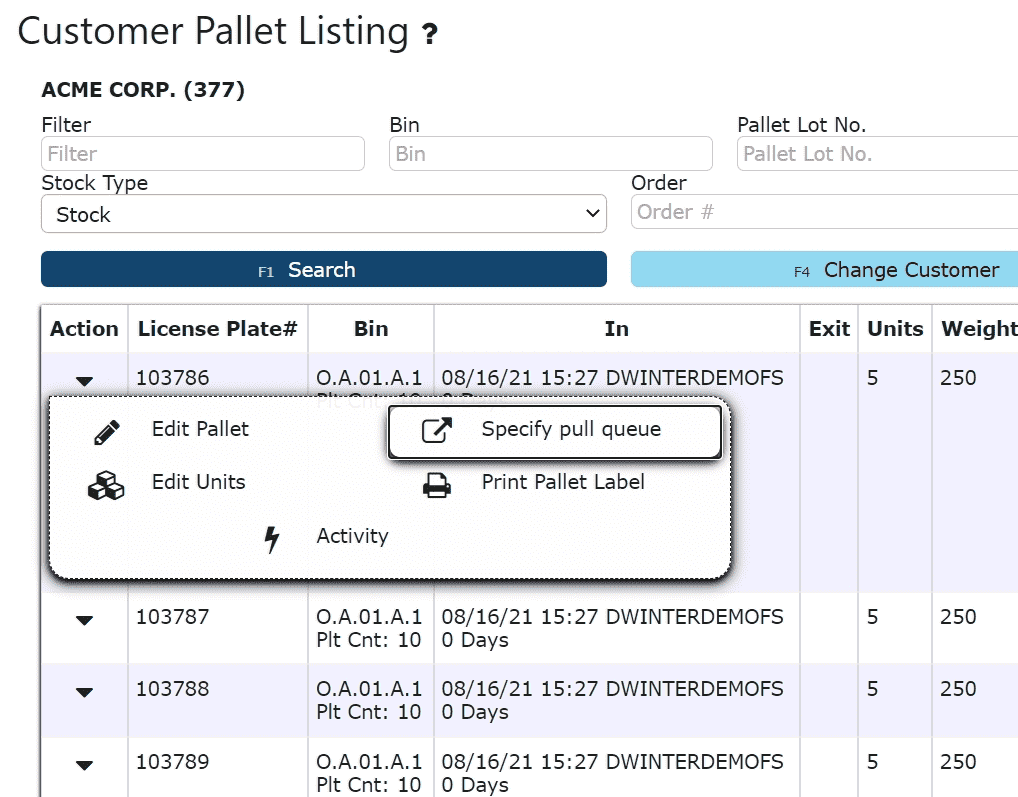Viewport: 1018px width, 797px height.
Task: Click the License Plate# column header
Action: pos(218,329)
